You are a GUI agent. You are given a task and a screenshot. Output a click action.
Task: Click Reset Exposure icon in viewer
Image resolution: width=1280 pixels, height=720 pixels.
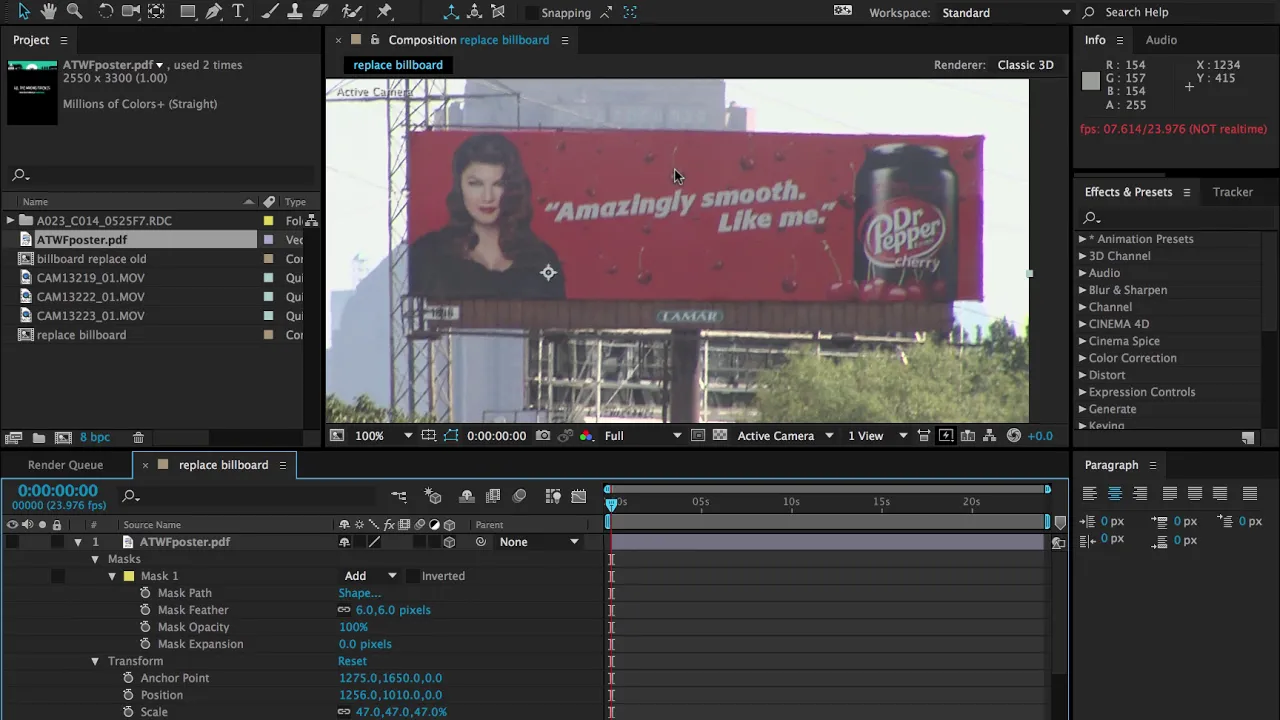coord(1014,436)
